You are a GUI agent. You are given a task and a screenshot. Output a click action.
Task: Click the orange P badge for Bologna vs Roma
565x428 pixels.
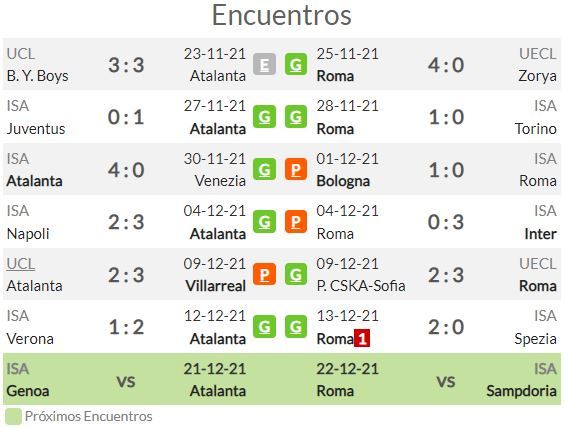(x=296, y=169)
